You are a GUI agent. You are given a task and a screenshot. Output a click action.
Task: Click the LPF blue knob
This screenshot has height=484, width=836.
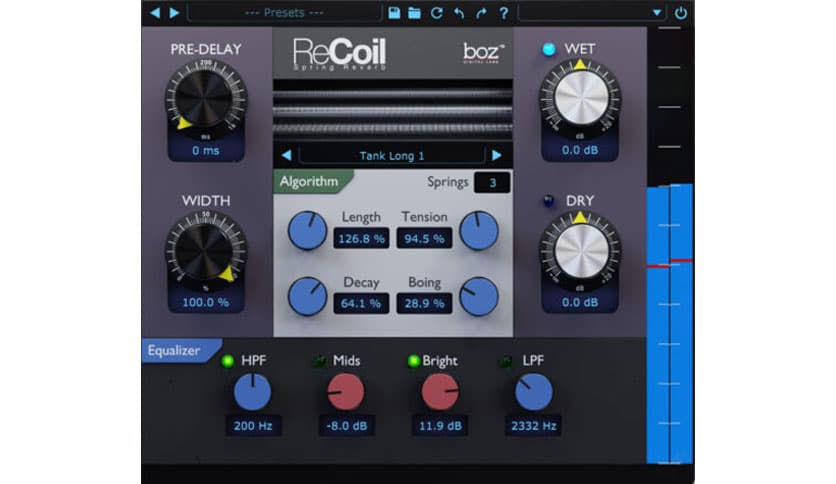pyautogui.click(x=534, y=392)
